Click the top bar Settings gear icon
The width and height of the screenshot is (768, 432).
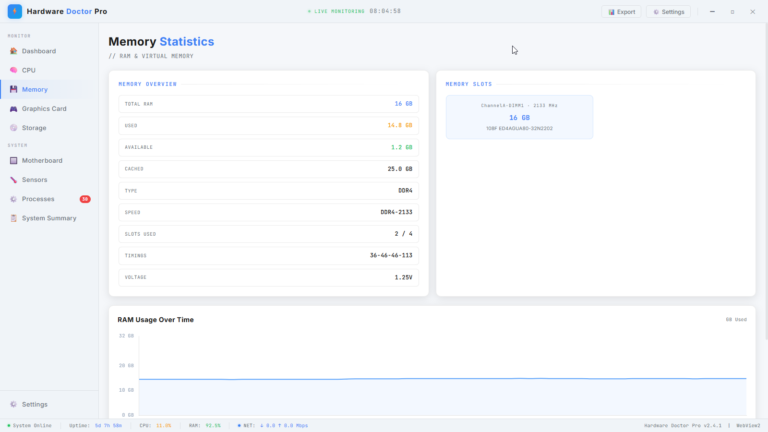(656, 12)
